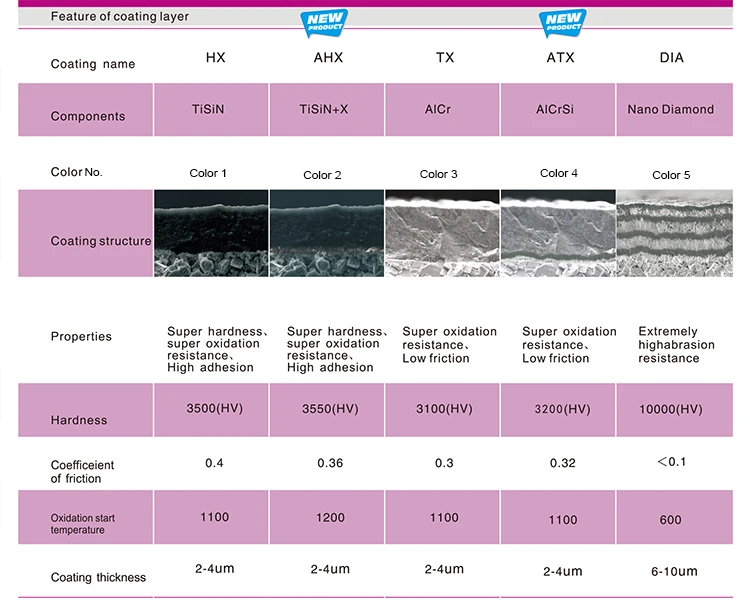Click the 0.4 friction coefficient
750x608 pixels.
(x=214, y=463)
